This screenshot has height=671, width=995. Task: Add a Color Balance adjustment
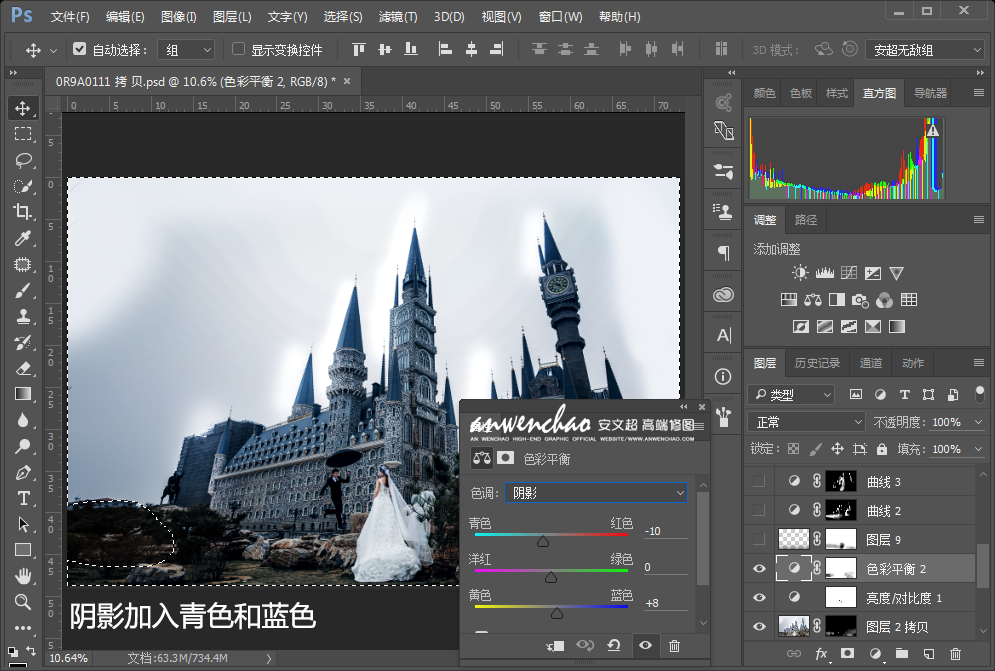coord(812,300)
